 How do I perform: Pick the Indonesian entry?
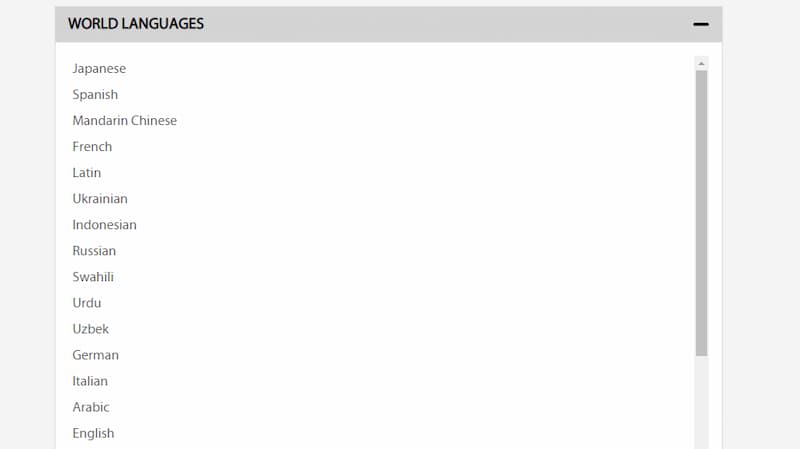[x=104, y=224]
